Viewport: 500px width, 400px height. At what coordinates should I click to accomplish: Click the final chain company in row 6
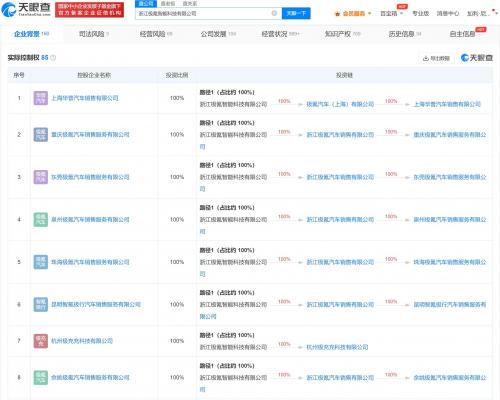pos(450,305)
